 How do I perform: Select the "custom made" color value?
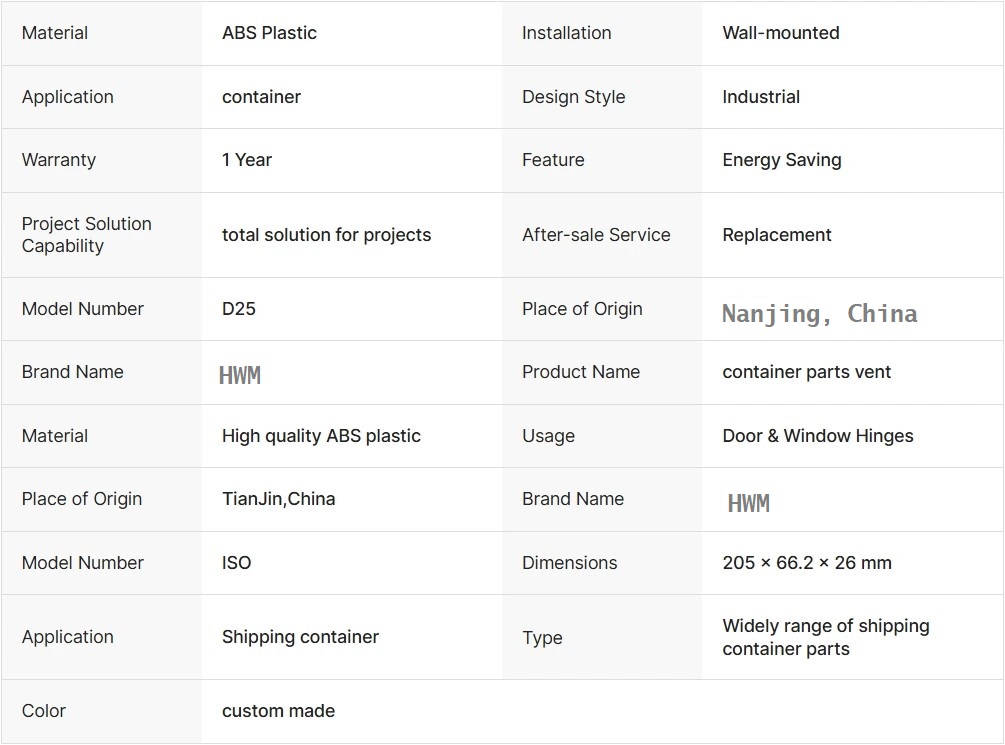tap(278, 711)
